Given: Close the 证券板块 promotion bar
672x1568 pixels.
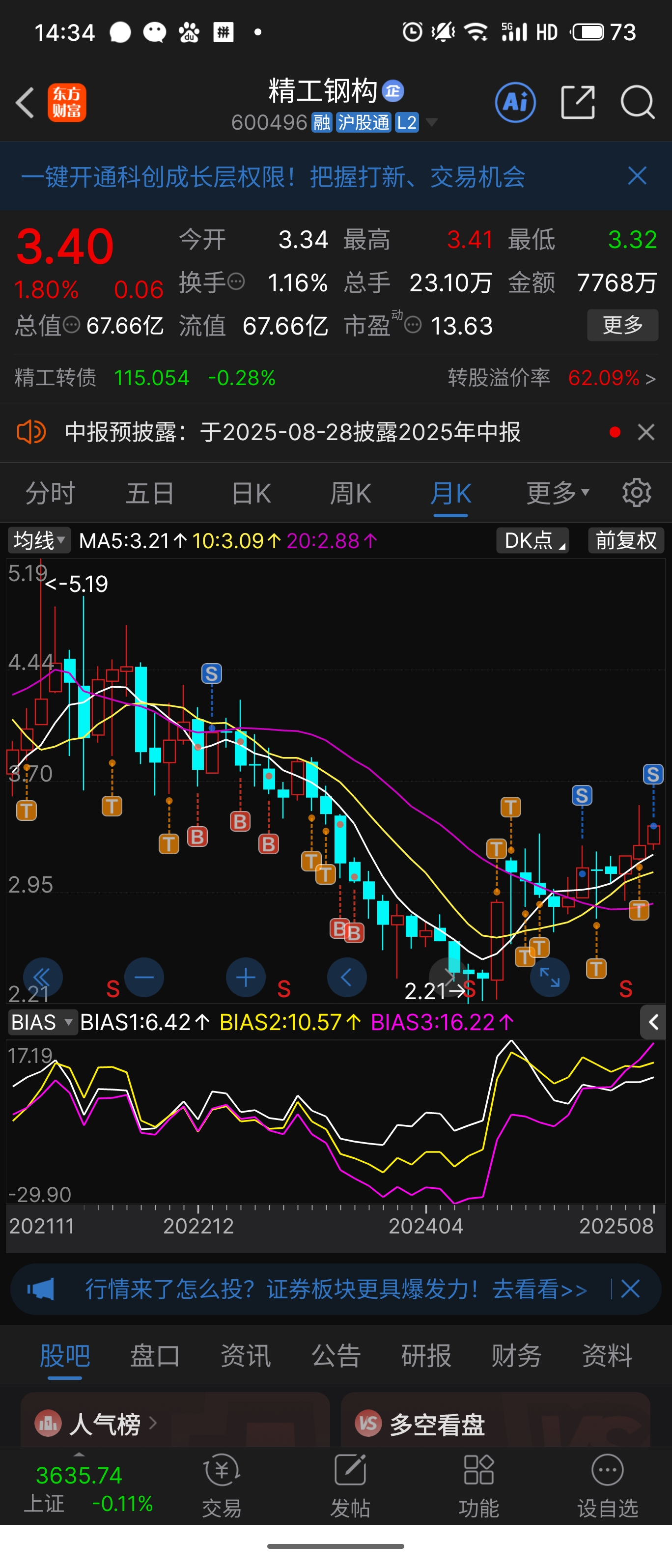Looking at the screenshot, I should pos(630,1288).
